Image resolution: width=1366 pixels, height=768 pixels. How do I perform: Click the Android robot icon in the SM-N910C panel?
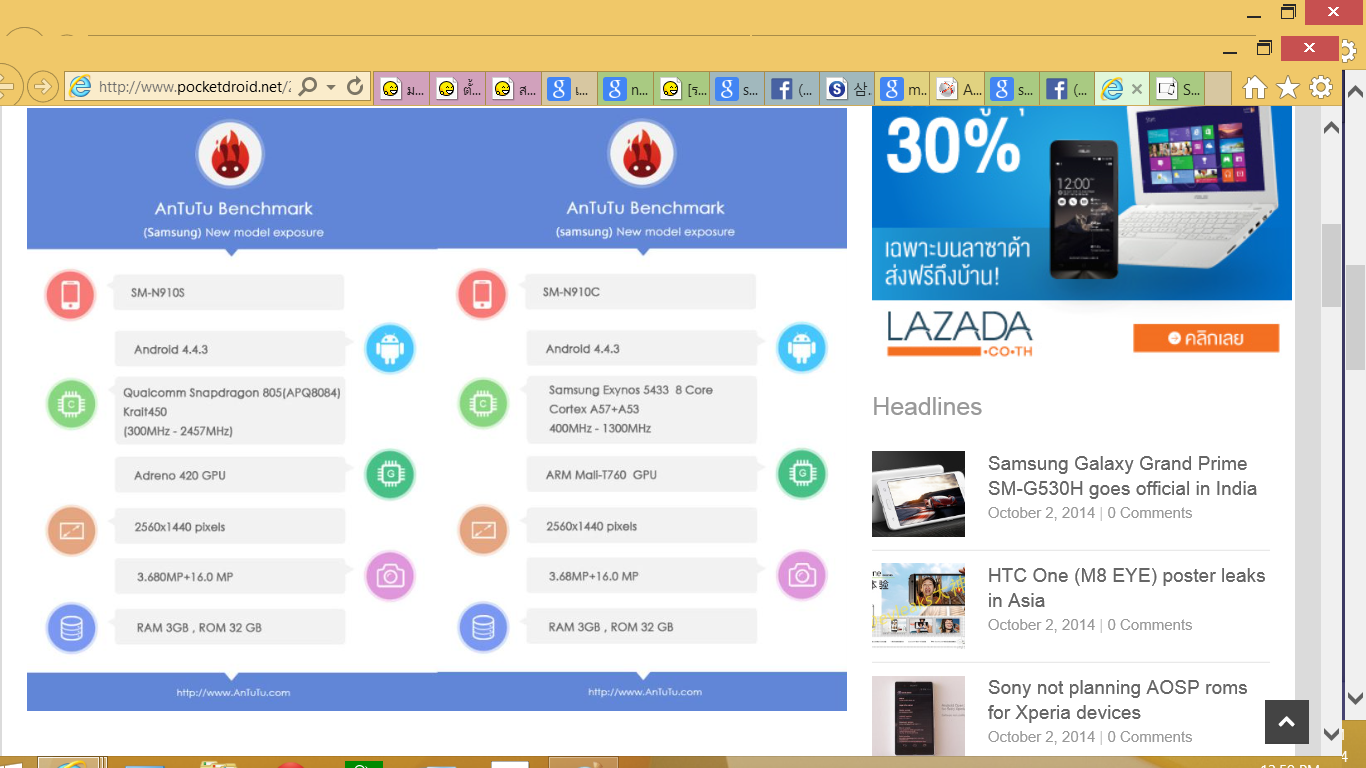coord(802,348)
